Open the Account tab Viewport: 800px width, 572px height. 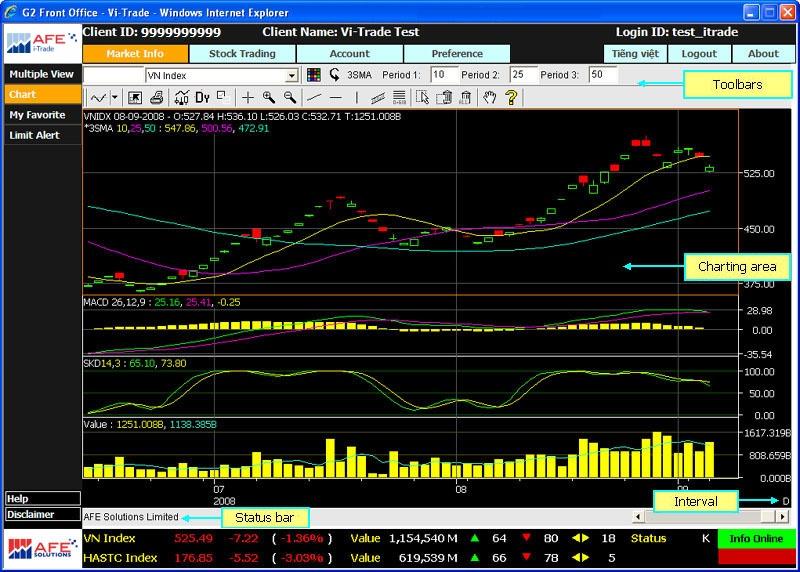[x=349, y=54]
